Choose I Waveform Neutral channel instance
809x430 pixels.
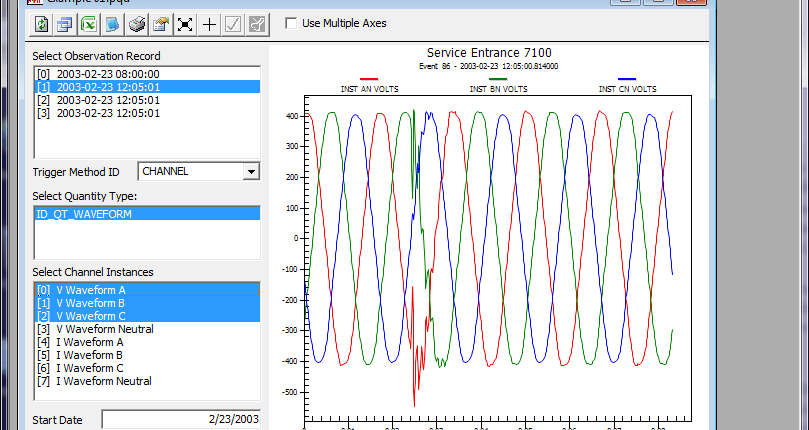tap(103, 381)
